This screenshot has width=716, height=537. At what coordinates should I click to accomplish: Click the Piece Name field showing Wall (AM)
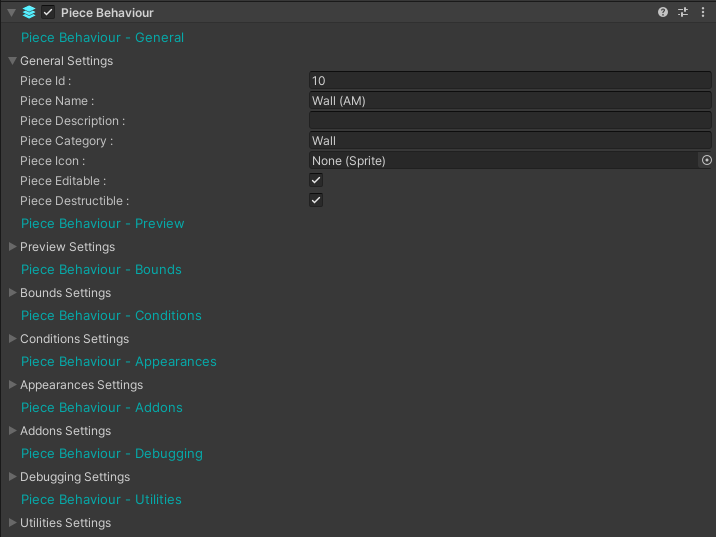[x=509, y=101]
